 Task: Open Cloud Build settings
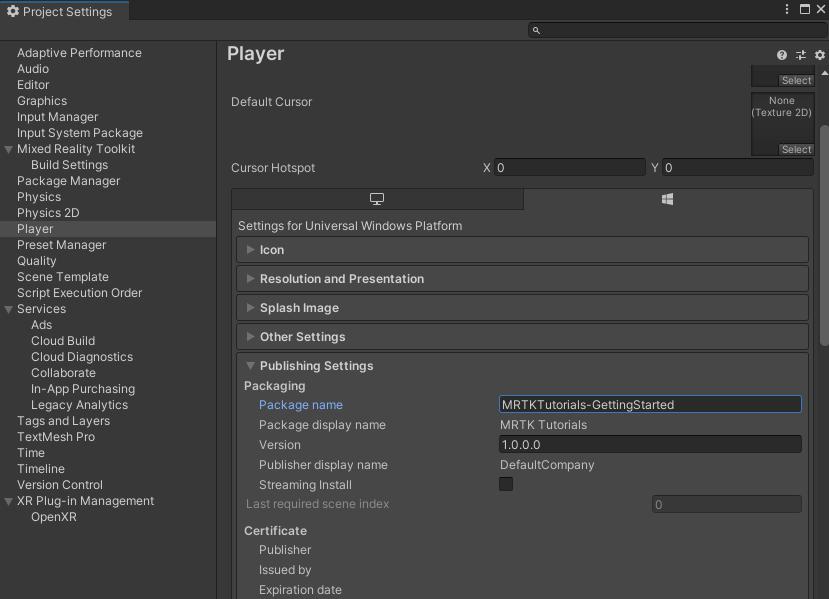pyautogui.click(x=63, y=341)
